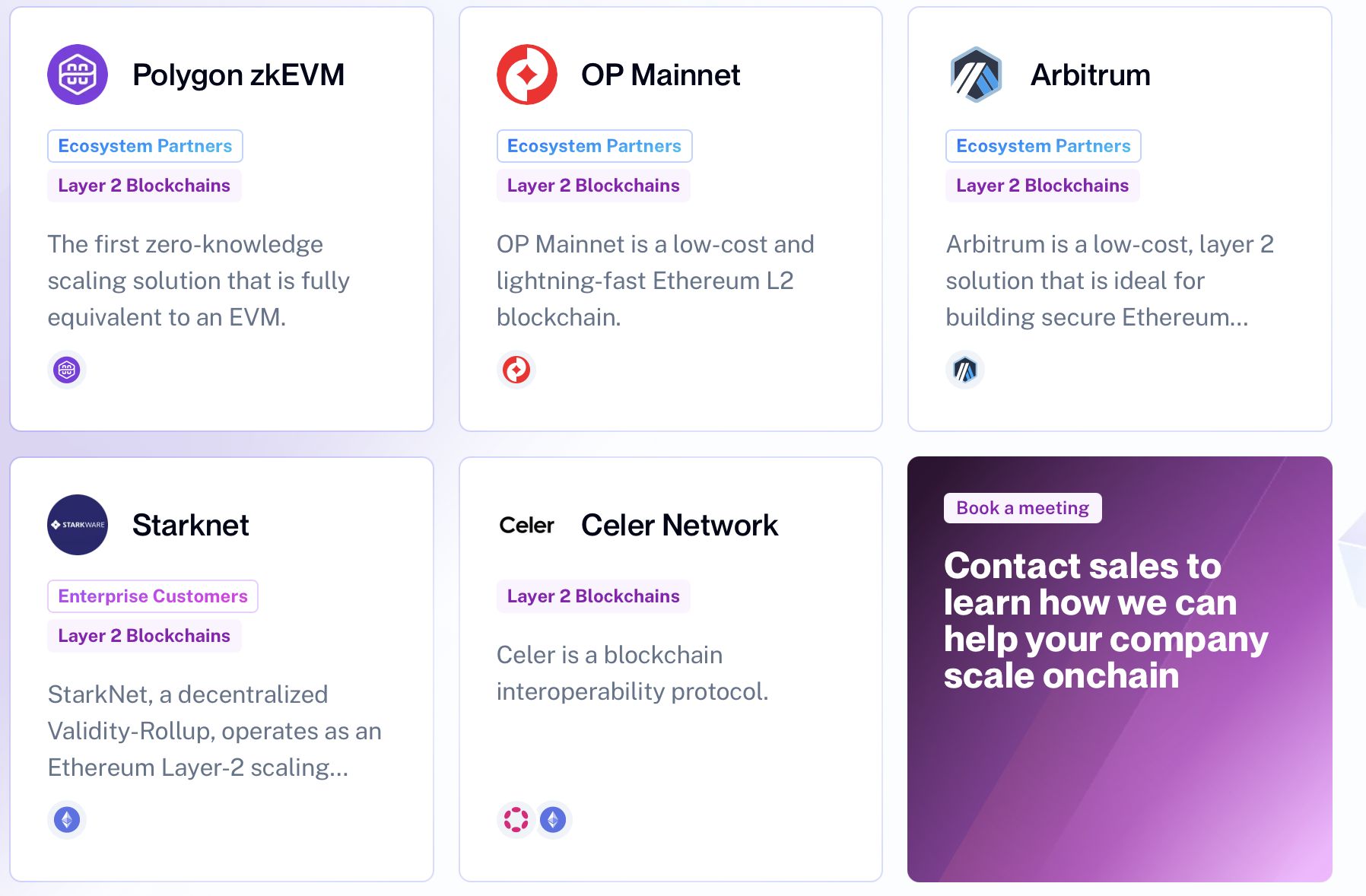Click the Contact sales headline banner
Viewport: 1366px width, 896px height.
(1104, 620)
